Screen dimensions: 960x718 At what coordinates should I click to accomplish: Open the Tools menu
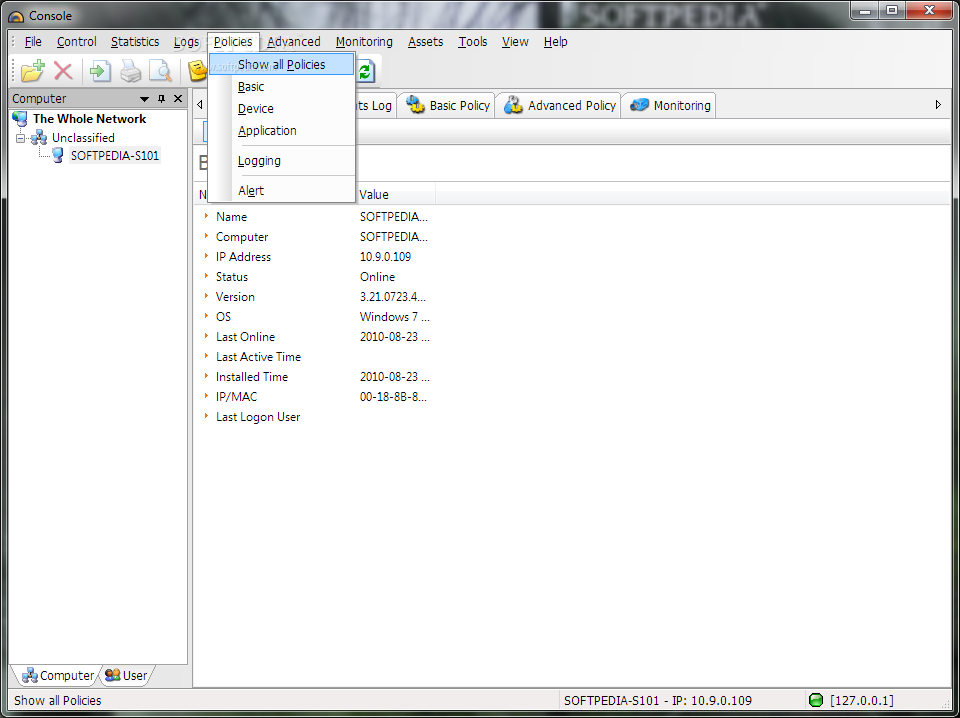(x=473, y=42)
